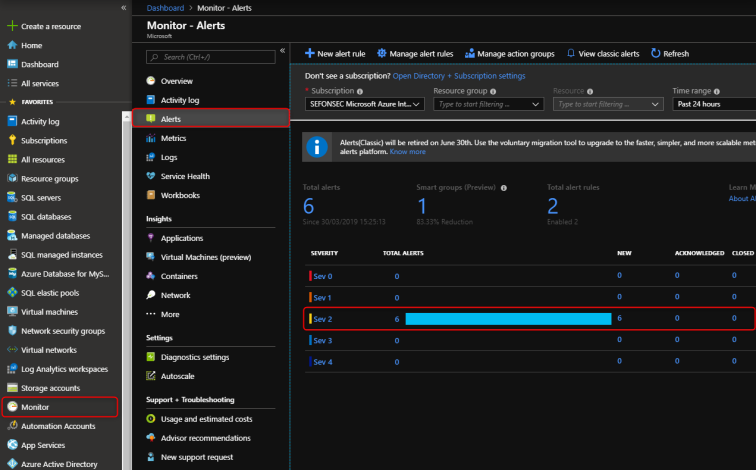
Task: Open Logs in the Monitor menu
Action: click(169, 157)
